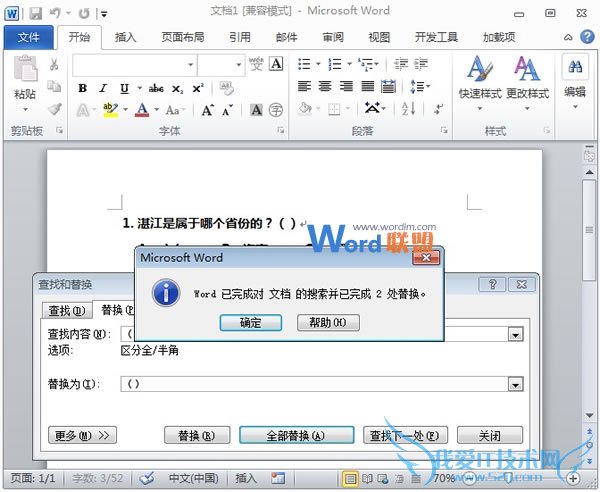Switch to the References tab

coord(240,37)
